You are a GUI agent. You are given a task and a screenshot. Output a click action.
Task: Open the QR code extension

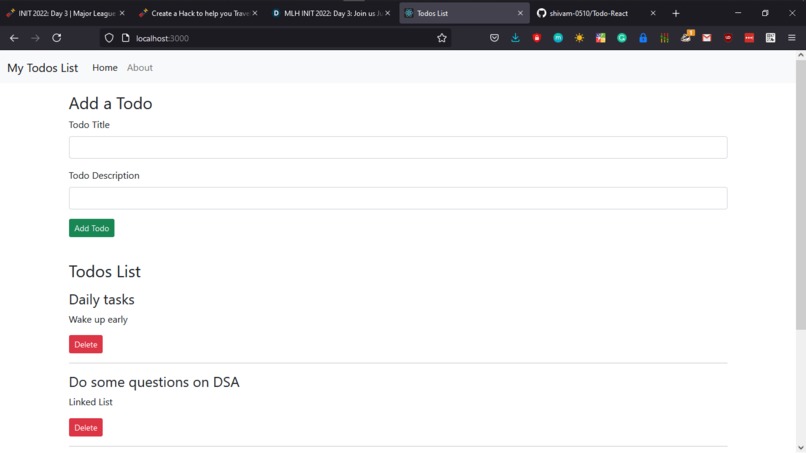coord(771,38)
